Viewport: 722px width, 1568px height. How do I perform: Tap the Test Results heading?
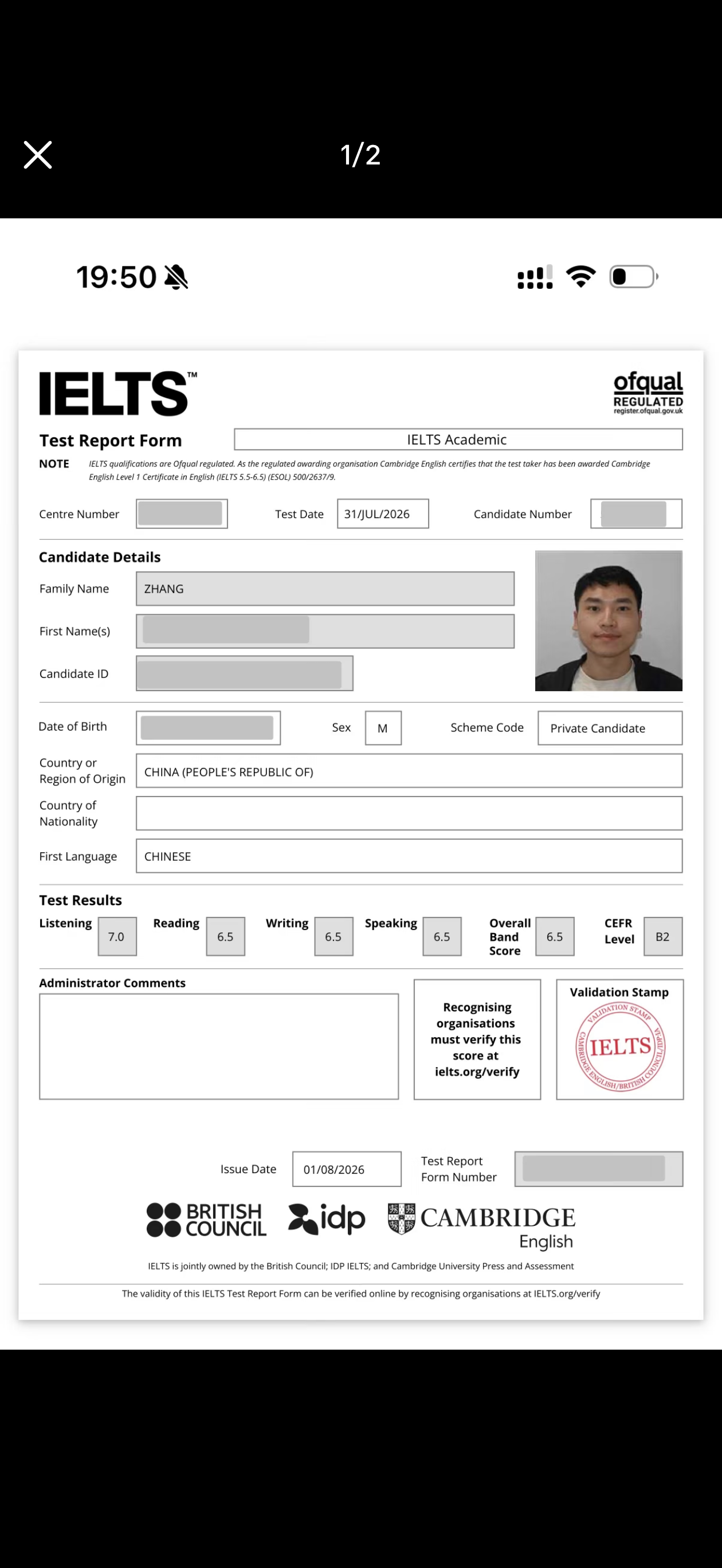pyautogui.click(x=80, y=900)
